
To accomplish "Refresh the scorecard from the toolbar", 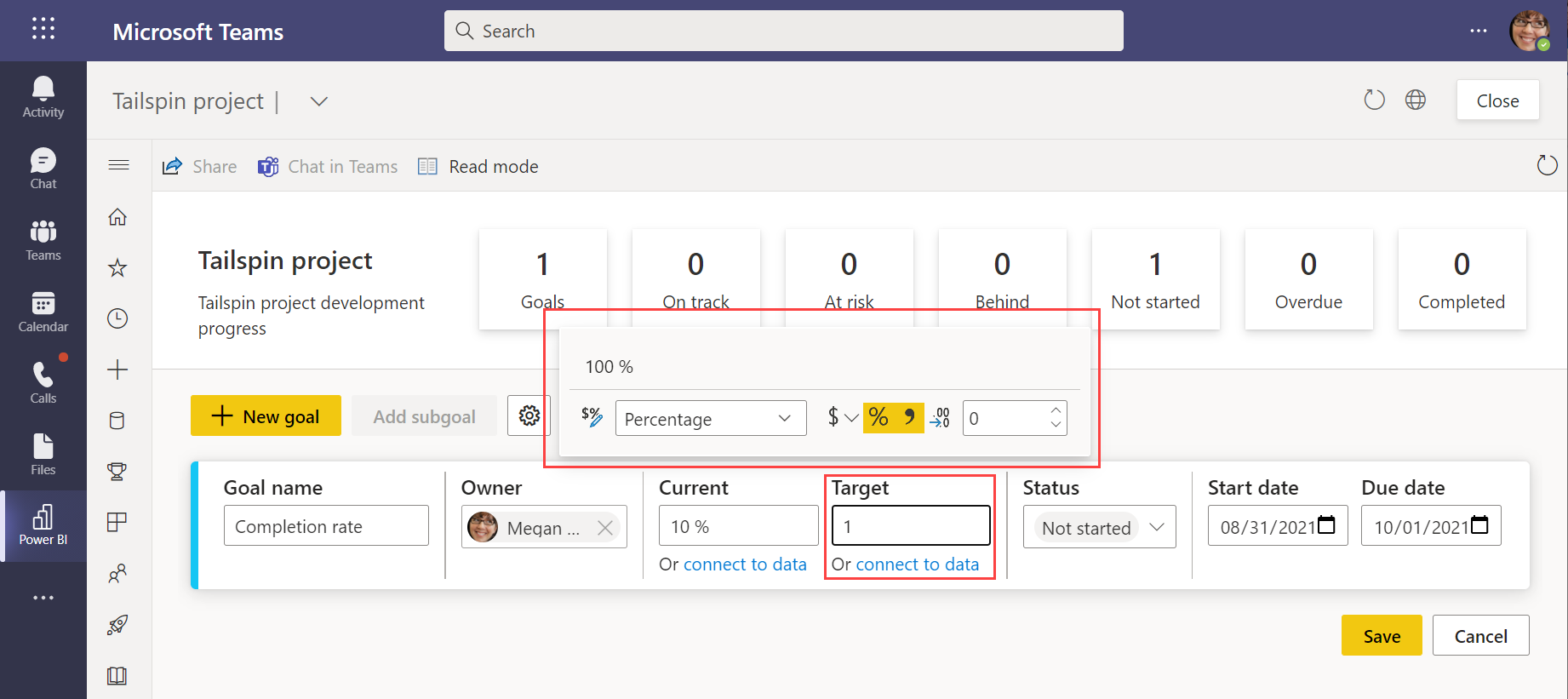I will tap(1547, 165).
